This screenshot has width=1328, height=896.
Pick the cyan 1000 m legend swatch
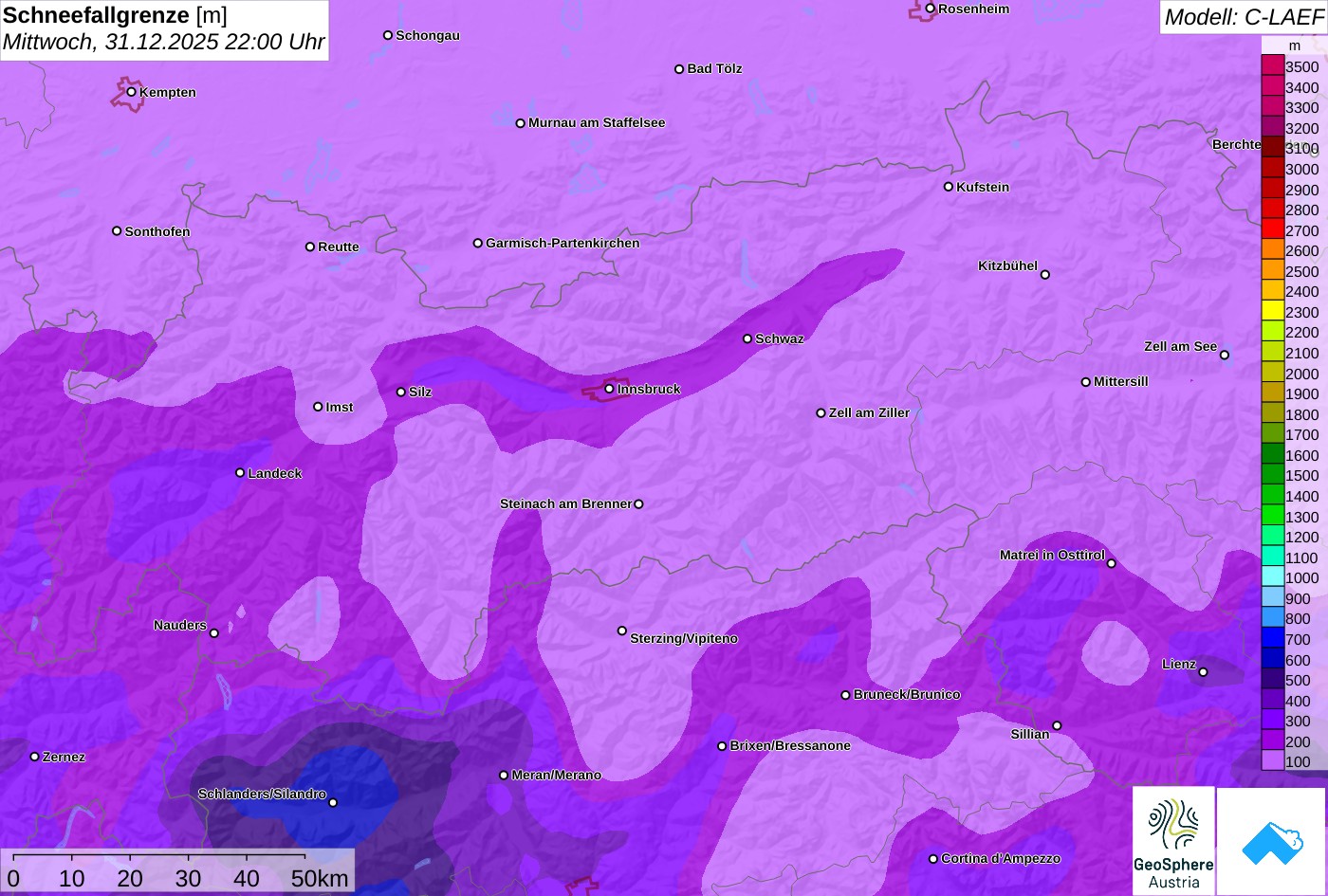point(1272,577)
